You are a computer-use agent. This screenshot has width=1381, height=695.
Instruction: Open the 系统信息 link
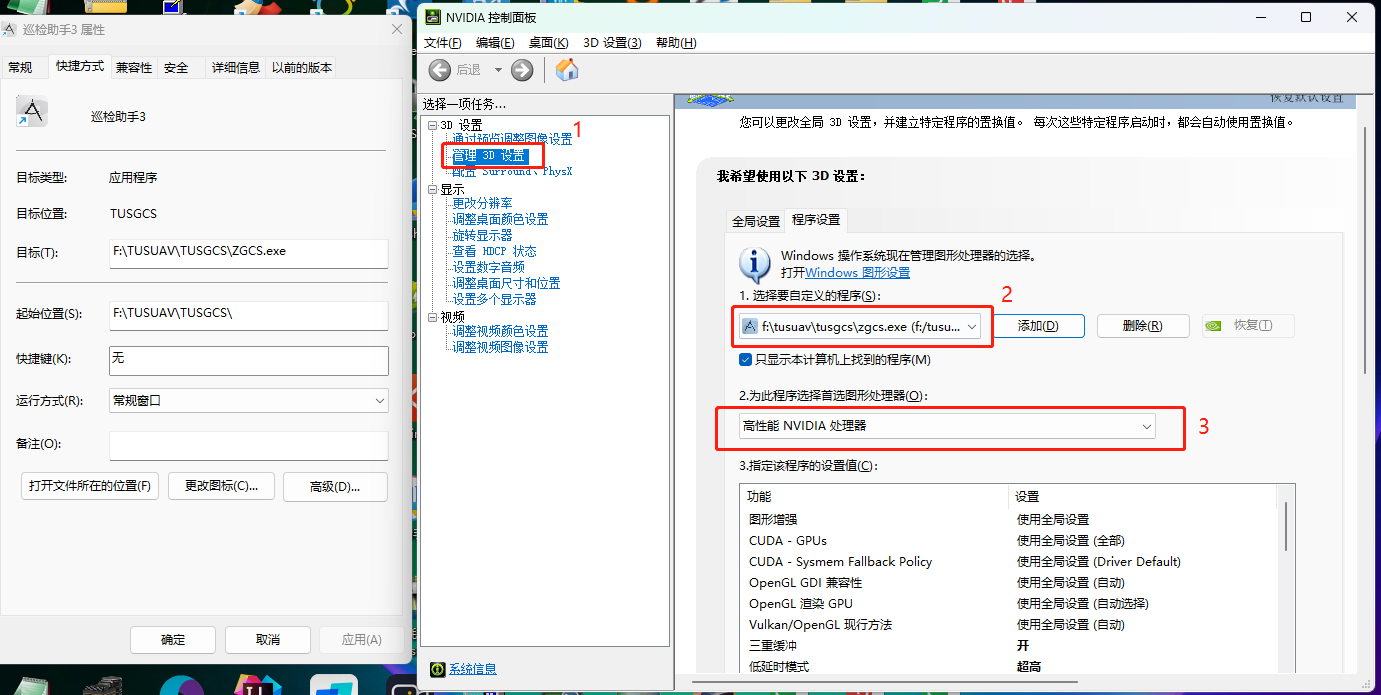tap(473, 669)
